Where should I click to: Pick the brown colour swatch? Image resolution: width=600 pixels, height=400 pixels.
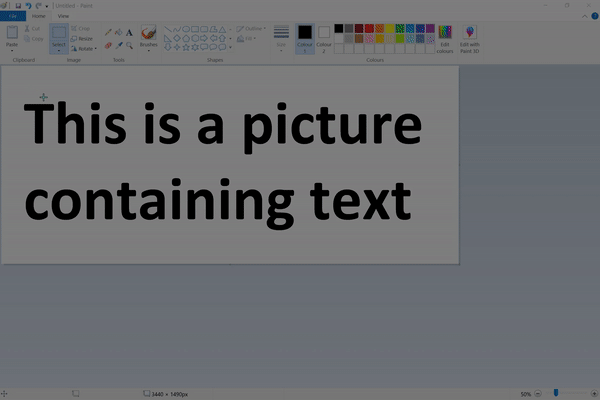tap(359, 38)
